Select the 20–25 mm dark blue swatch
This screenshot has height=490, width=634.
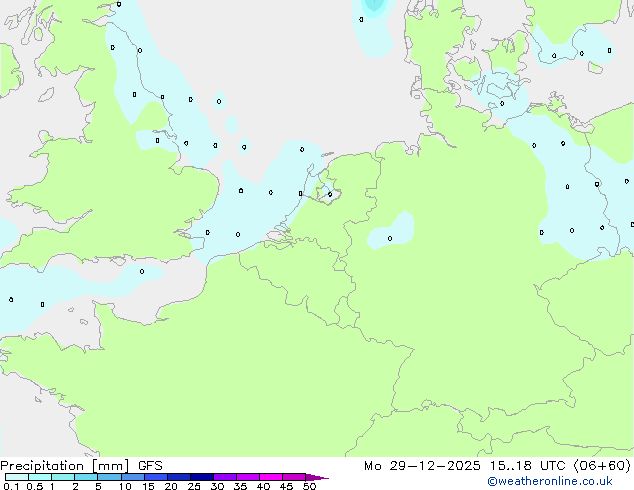click(179, 477)
